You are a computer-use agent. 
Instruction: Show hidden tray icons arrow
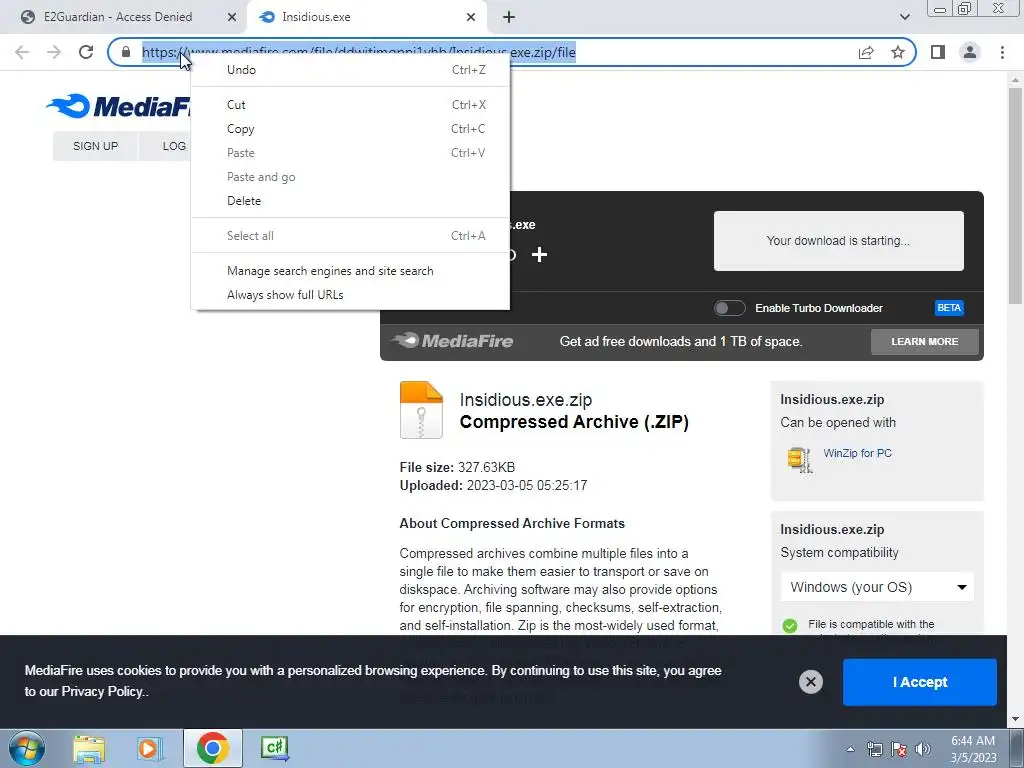click(850, 749)
